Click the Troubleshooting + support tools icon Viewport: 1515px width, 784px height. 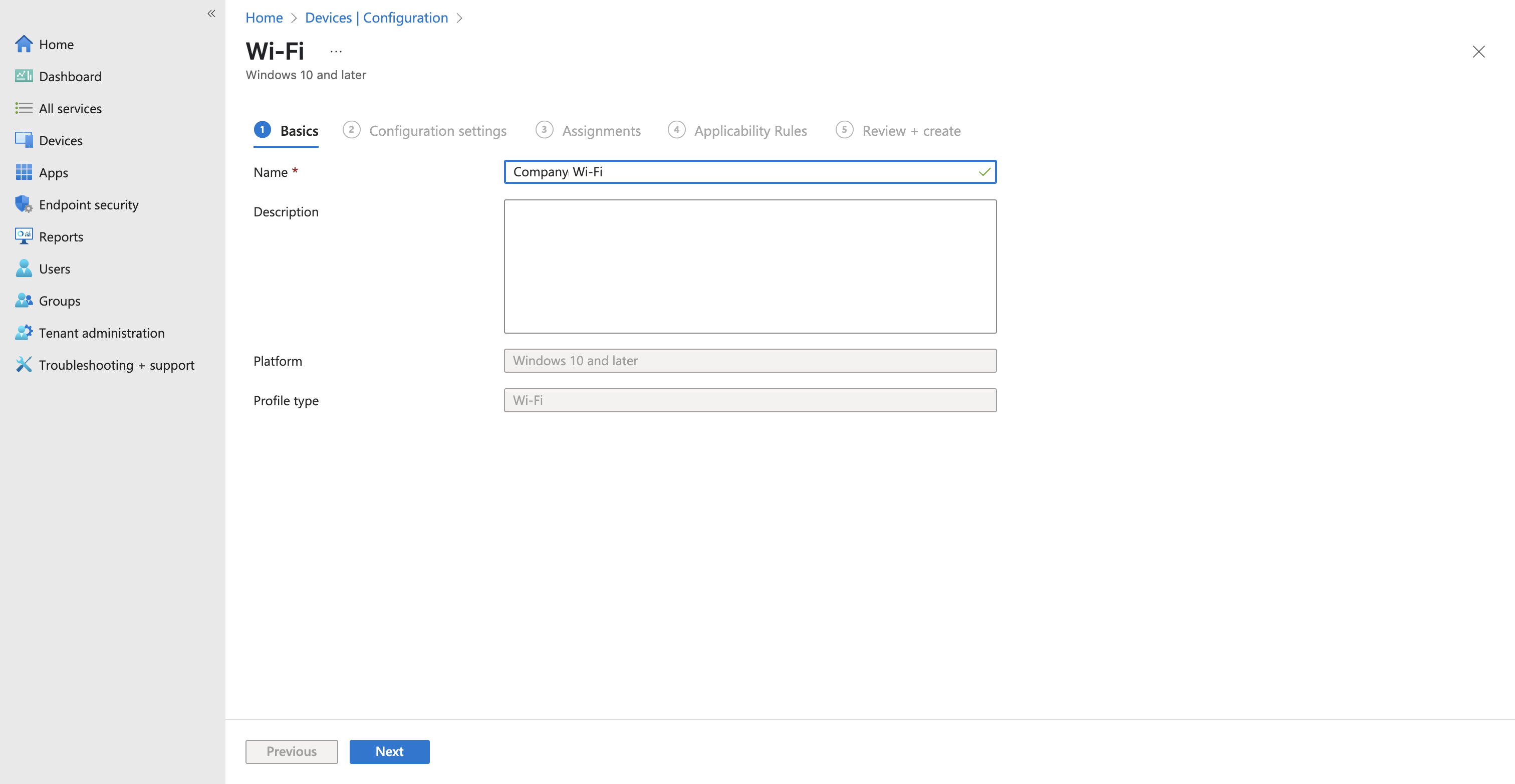(x=24, y=365)
